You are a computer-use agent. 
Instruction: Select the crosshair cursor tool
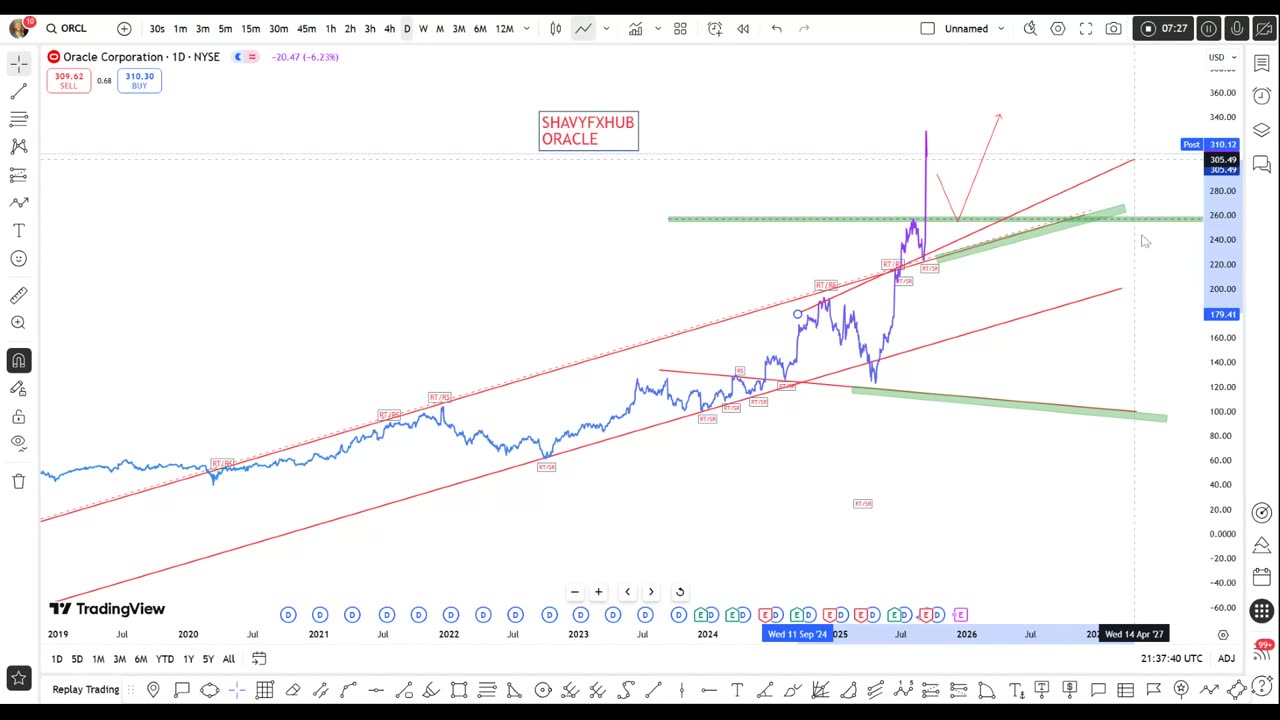[x=18, y=63]
